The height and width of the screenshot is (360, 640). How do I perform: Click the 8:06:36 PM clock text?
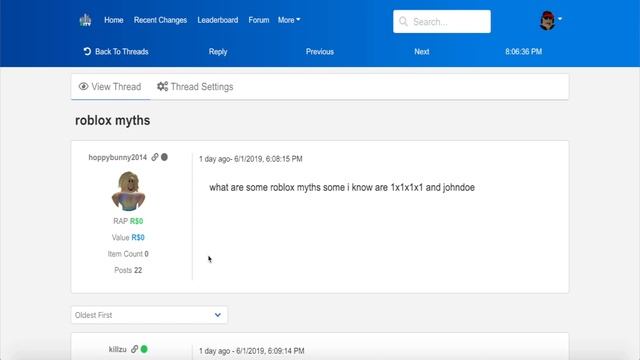tap(523, 51)
